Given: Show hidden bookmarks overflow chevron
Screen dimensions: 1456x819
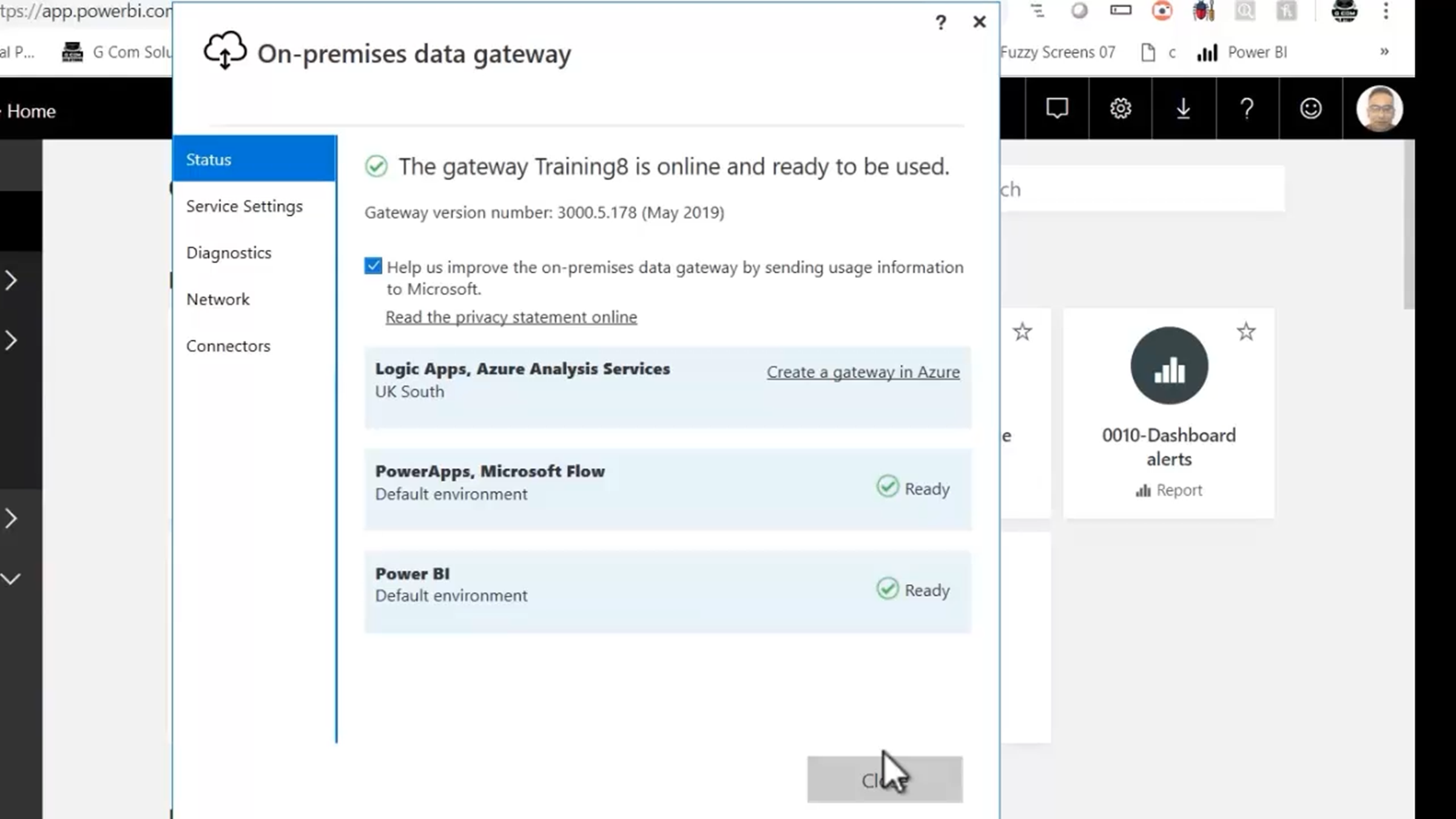Looking at the screenshot, I should click(1384, 52).
